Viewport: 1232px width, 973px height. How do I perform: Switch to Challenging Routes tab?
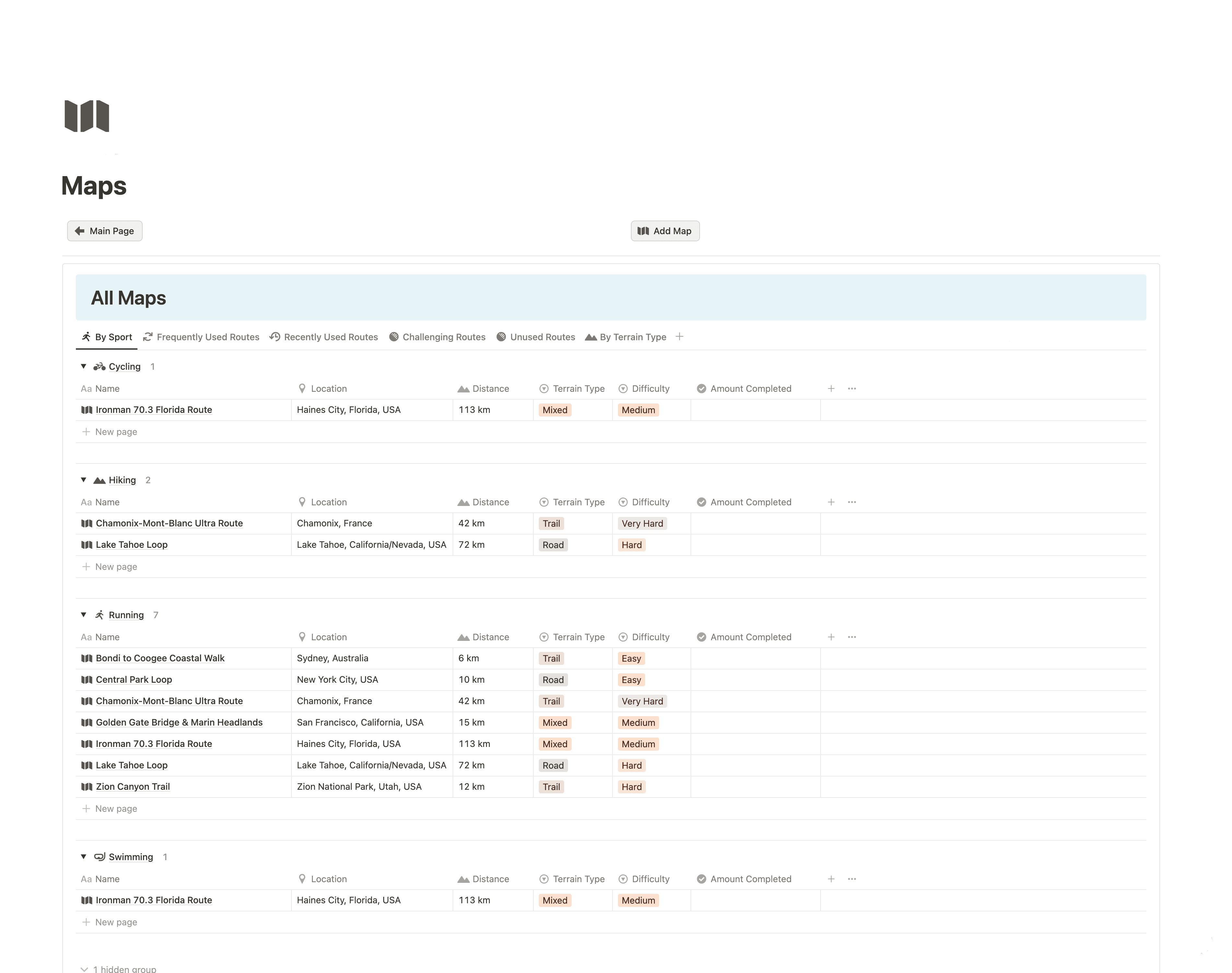[x=437, y=337]
